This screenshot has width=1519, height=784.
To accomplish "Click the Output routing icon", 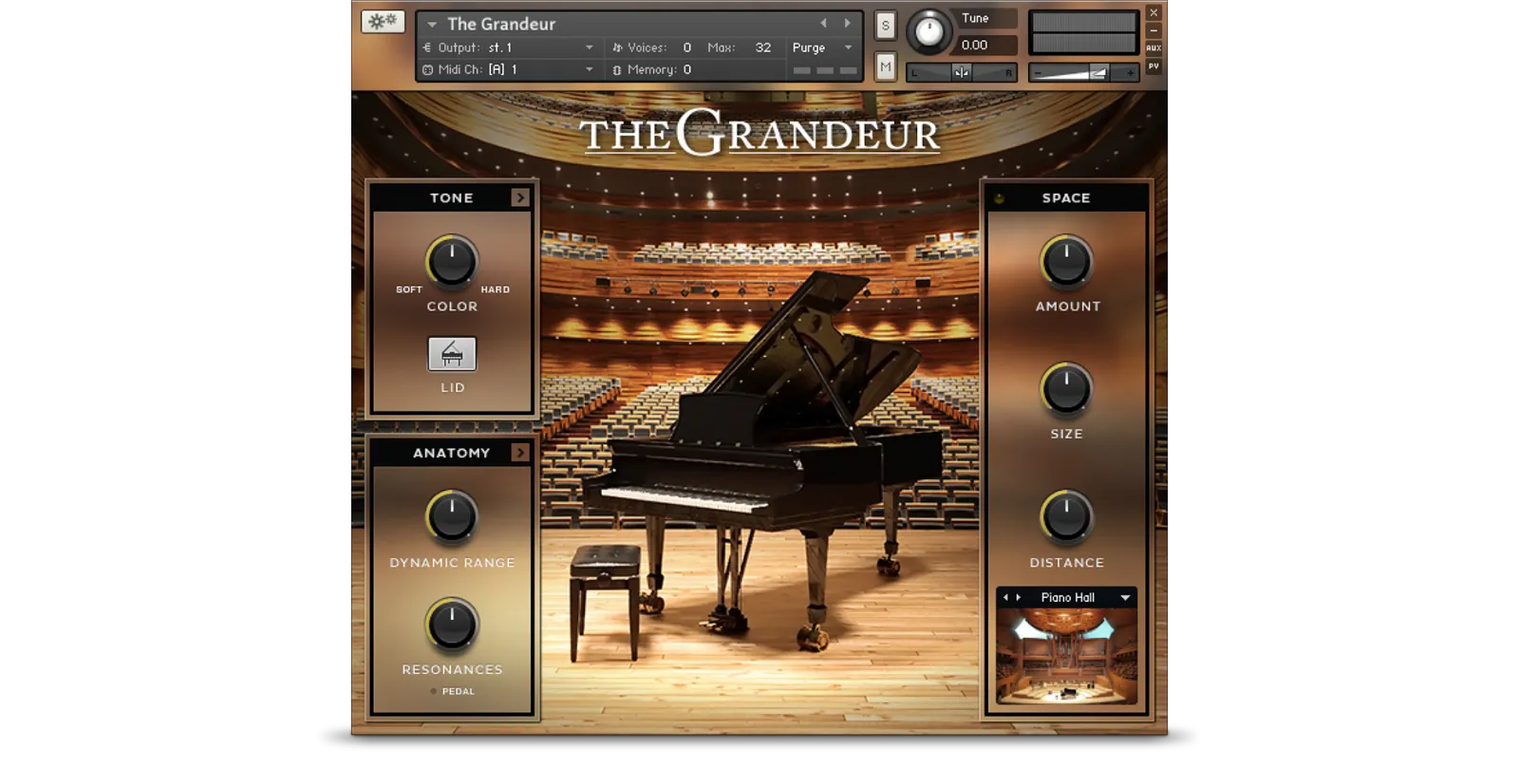I will pos(427,47).
